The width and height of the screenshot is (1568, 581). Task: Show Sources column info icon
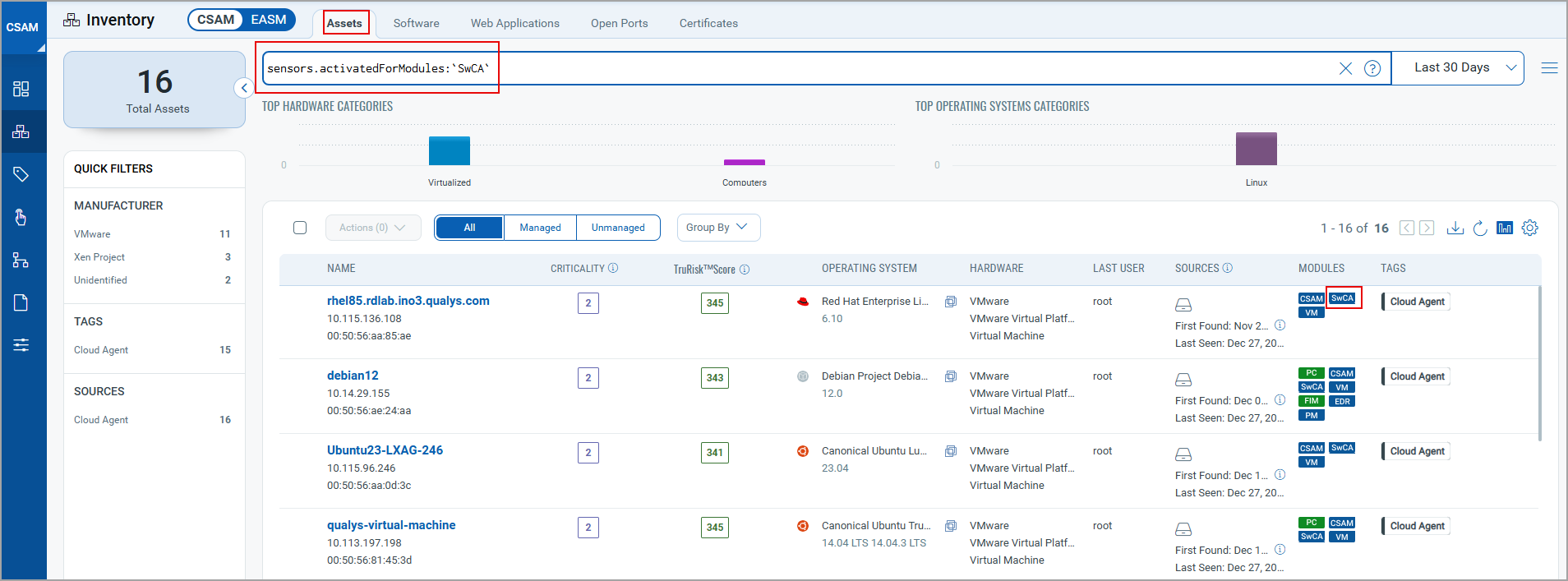pyautogui.click(x=1228, y=268)
